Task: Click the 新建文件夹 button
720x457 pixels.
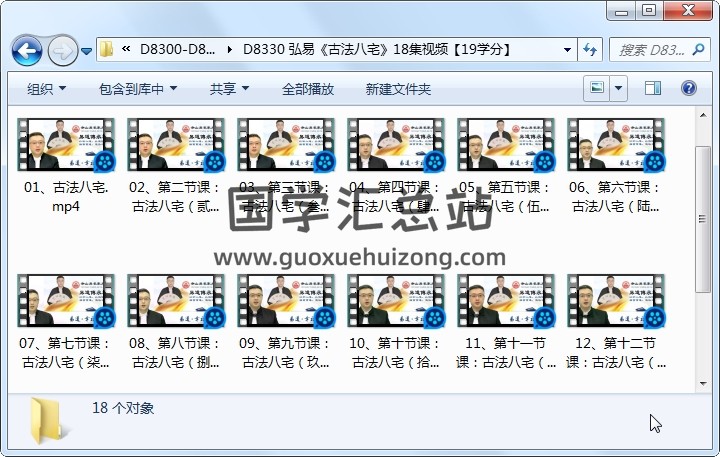Action: click(x=398, y=89)
